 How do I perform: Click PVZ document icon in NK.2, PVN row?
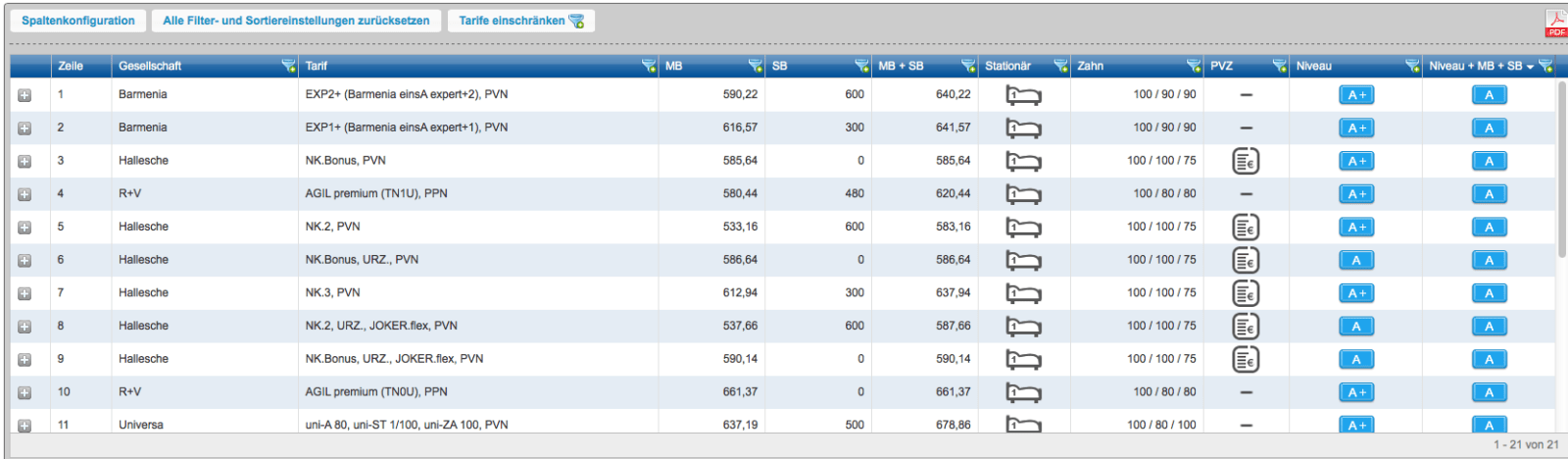point(1246,228)
